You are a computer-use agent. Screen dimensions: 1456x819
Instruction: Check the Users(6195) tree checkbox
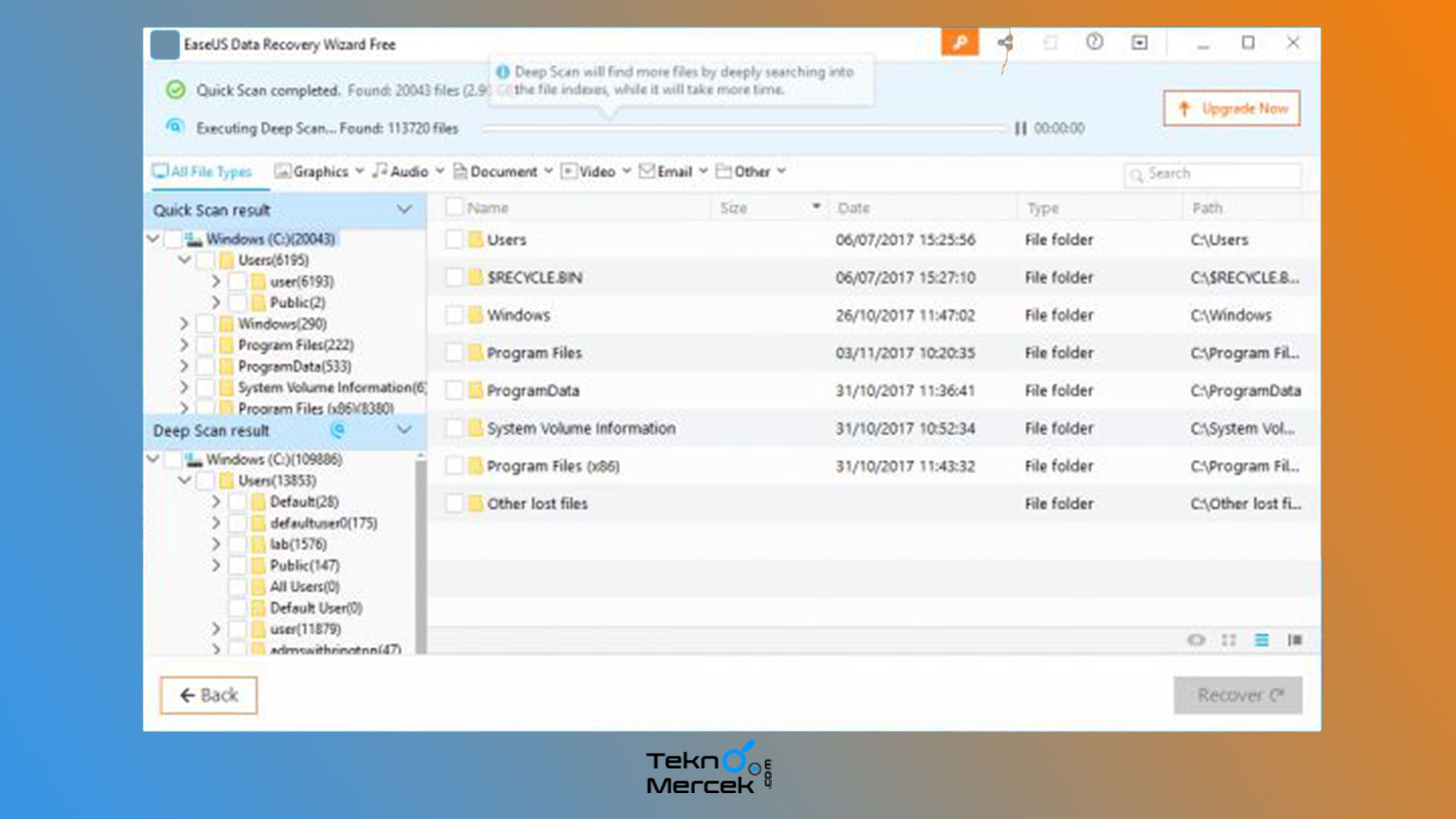pyautogui.click(x=205, y=260)
